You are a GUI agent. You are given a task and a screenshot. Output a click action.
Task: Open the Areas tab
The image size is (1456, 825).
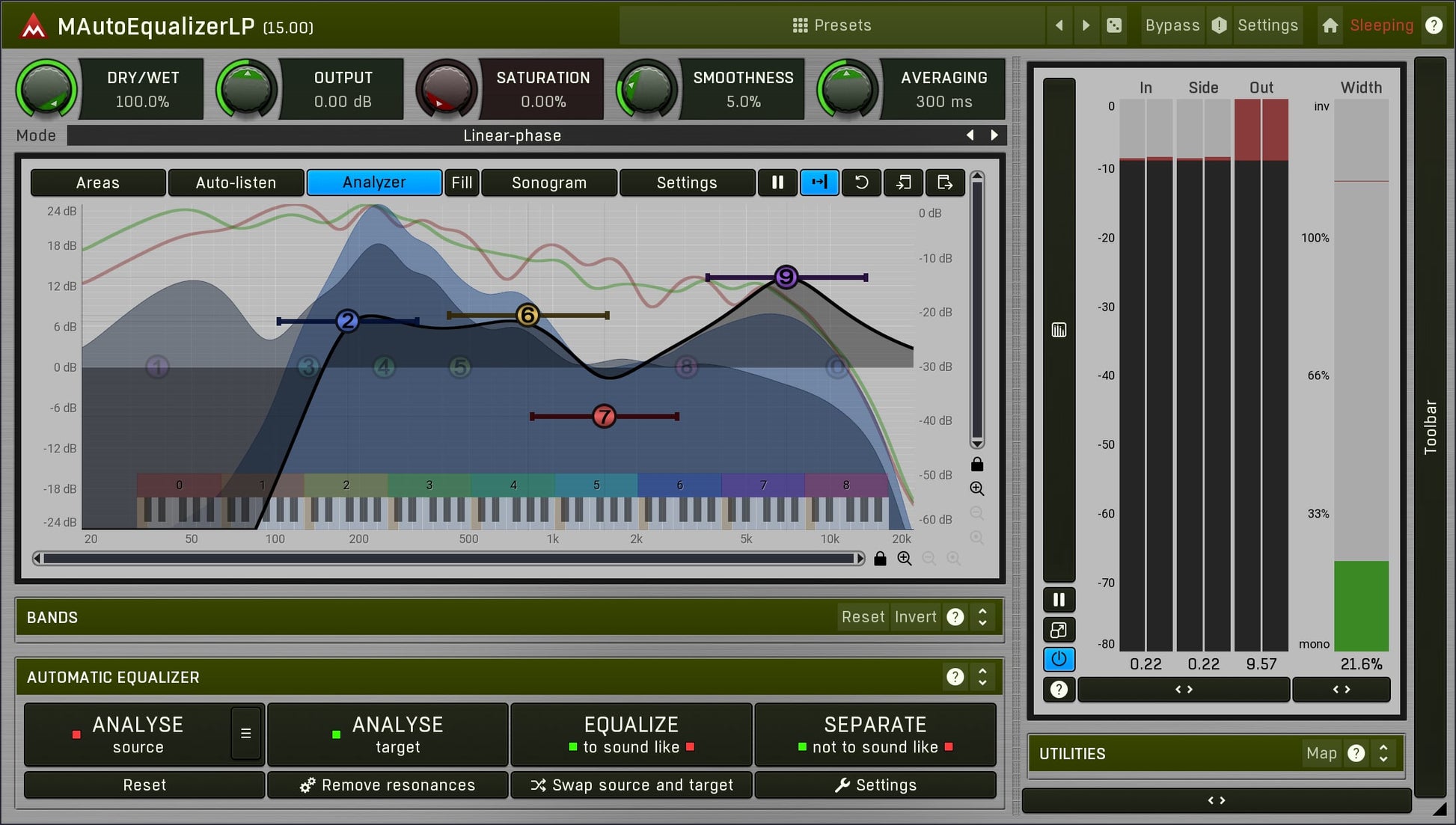point(97,183)
